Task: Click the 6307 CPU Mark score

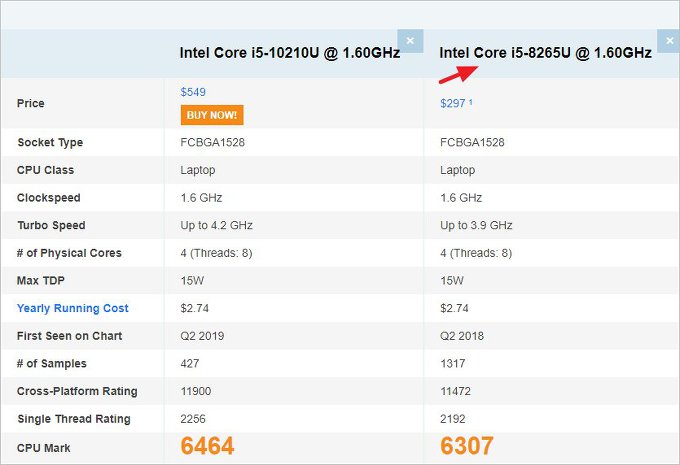Action: tap(467, 446)
